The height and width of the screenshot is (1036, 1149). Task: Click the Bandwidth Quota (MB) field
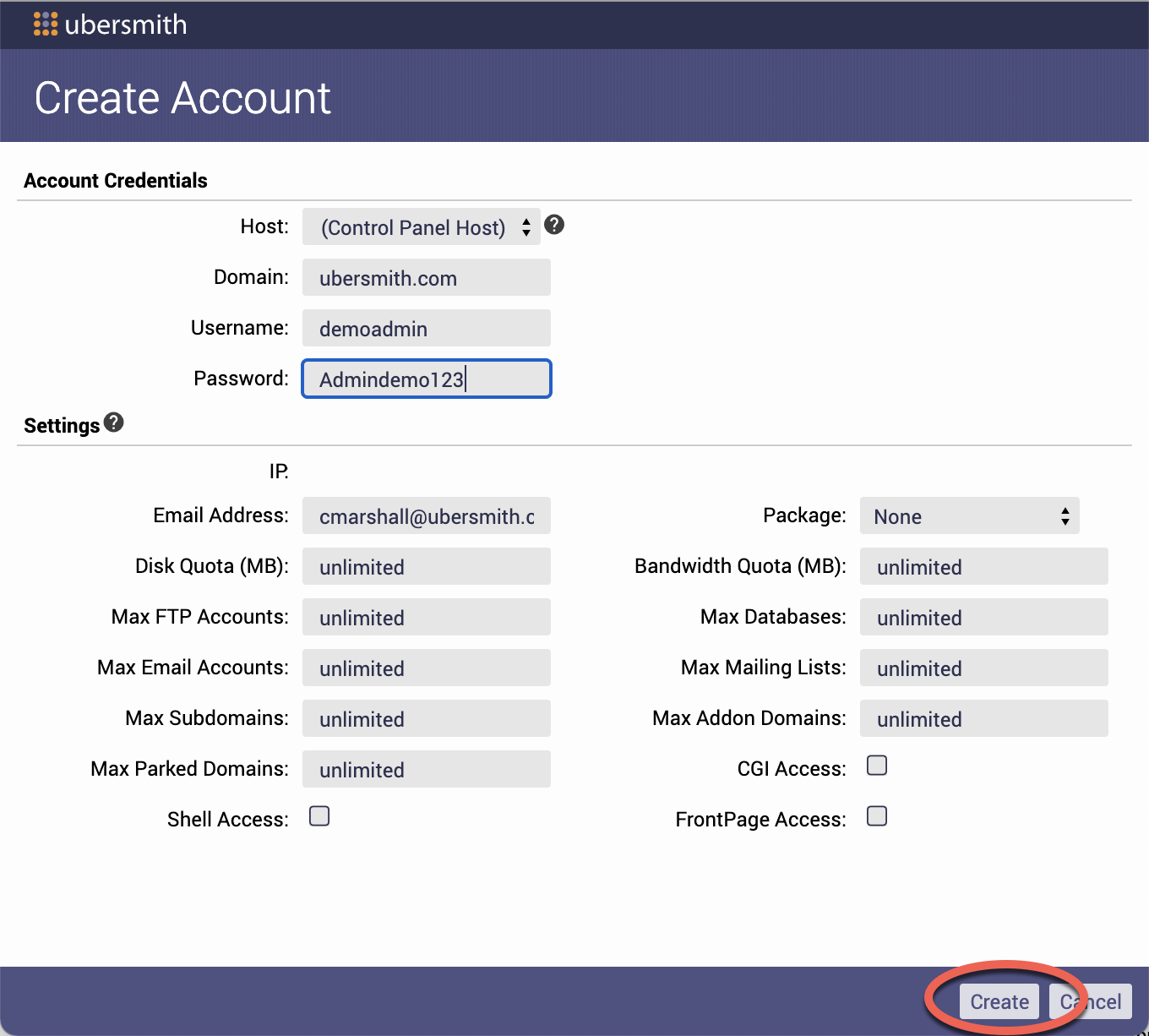pyautogui.click(x=984, y=566)
